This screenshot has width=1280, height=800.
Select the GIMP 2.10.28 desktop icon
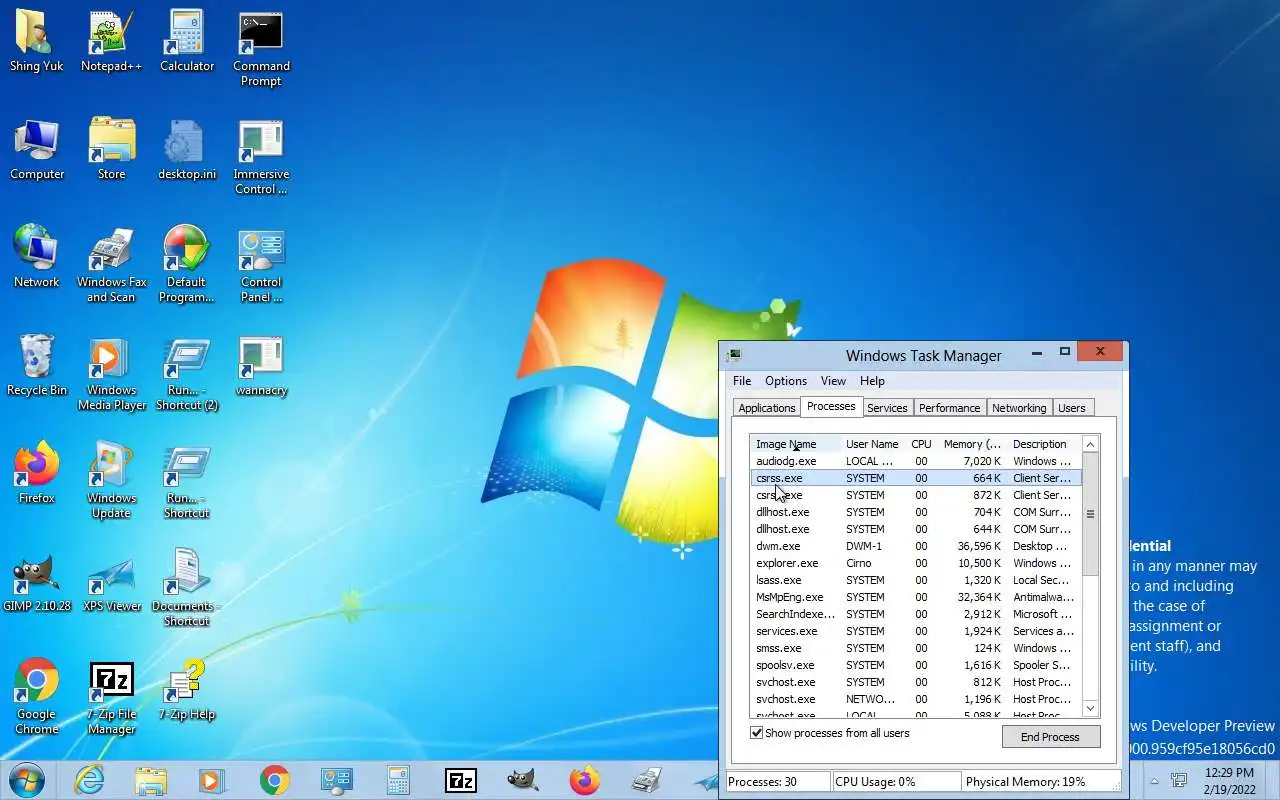click(37, 581)
